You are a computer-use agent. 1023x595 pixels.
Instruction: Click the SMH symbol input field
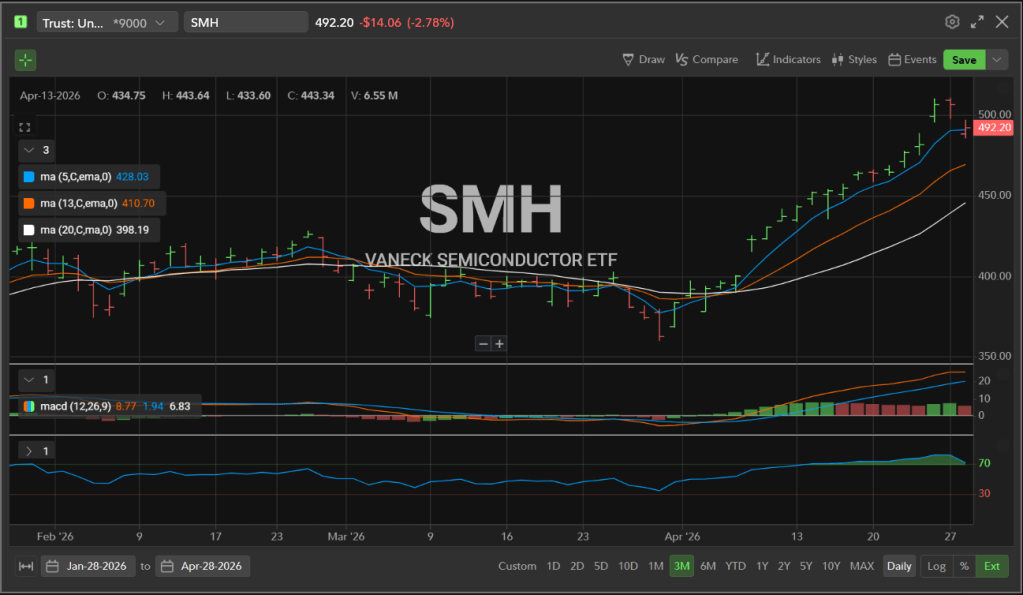click(245, 22)
